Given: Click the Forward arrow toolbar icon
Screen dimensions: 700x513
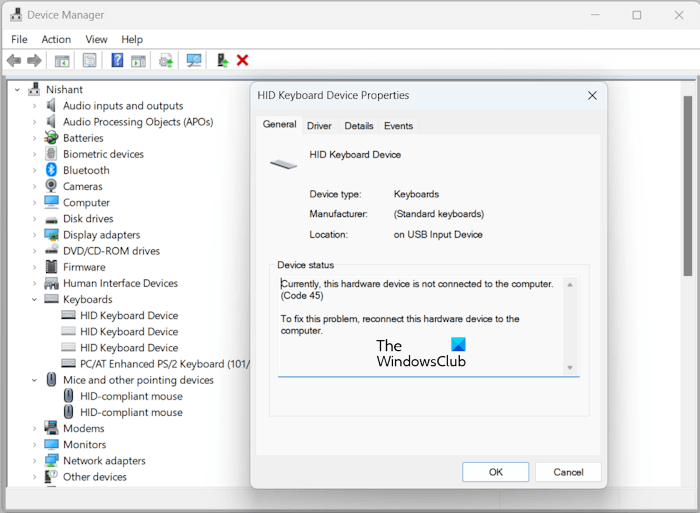Looking at the screenshot, I should tap(34, 60).
